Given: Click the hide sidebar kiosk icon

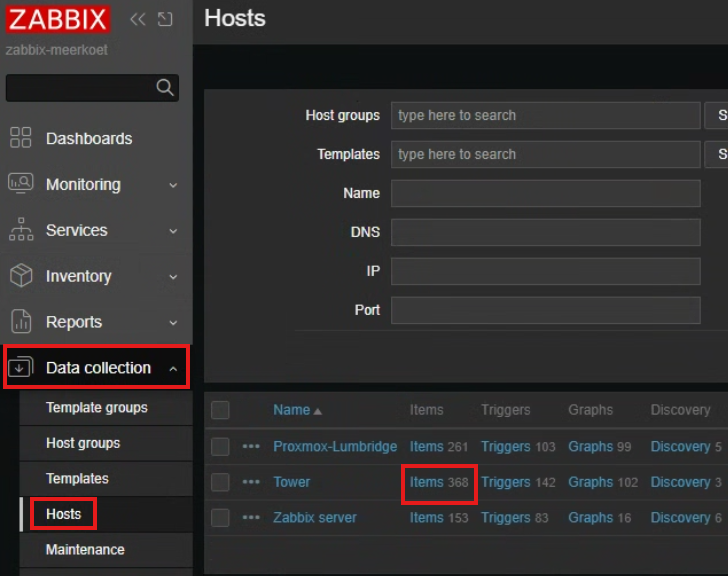Looking at the screenshot, I should tap(165, 19).
